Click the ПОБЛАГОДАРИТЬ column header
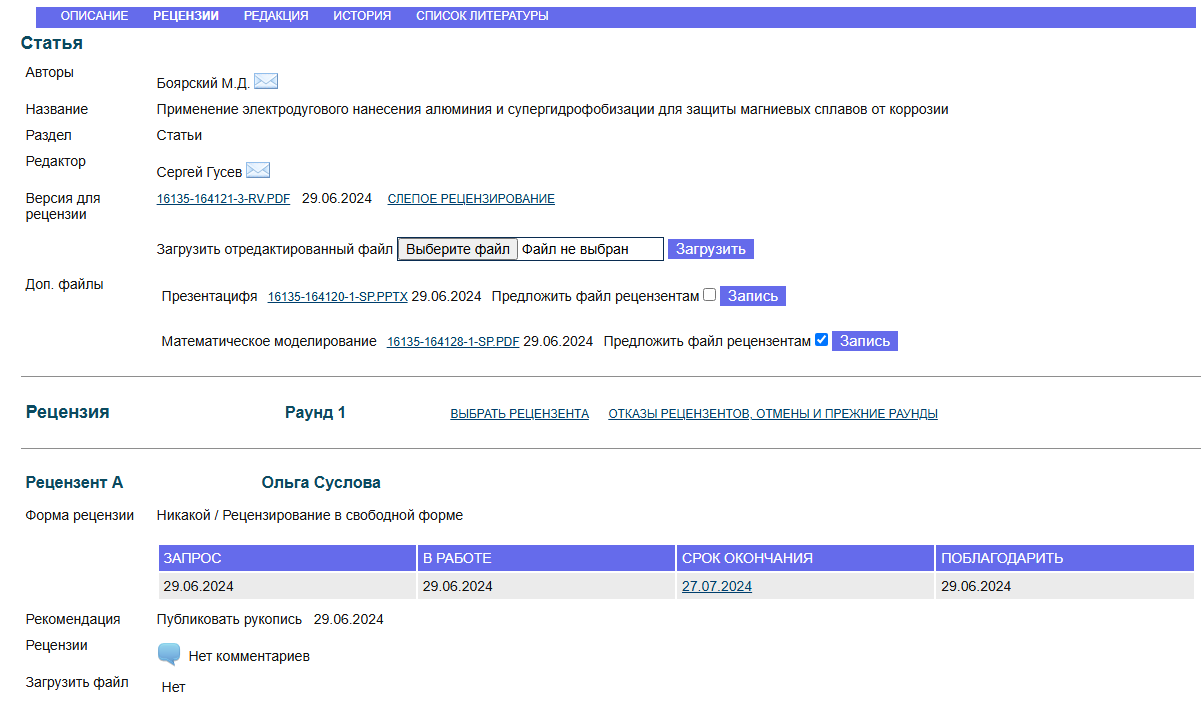1202x711 pixels. pyautogui.click(x=1065, y=558)
